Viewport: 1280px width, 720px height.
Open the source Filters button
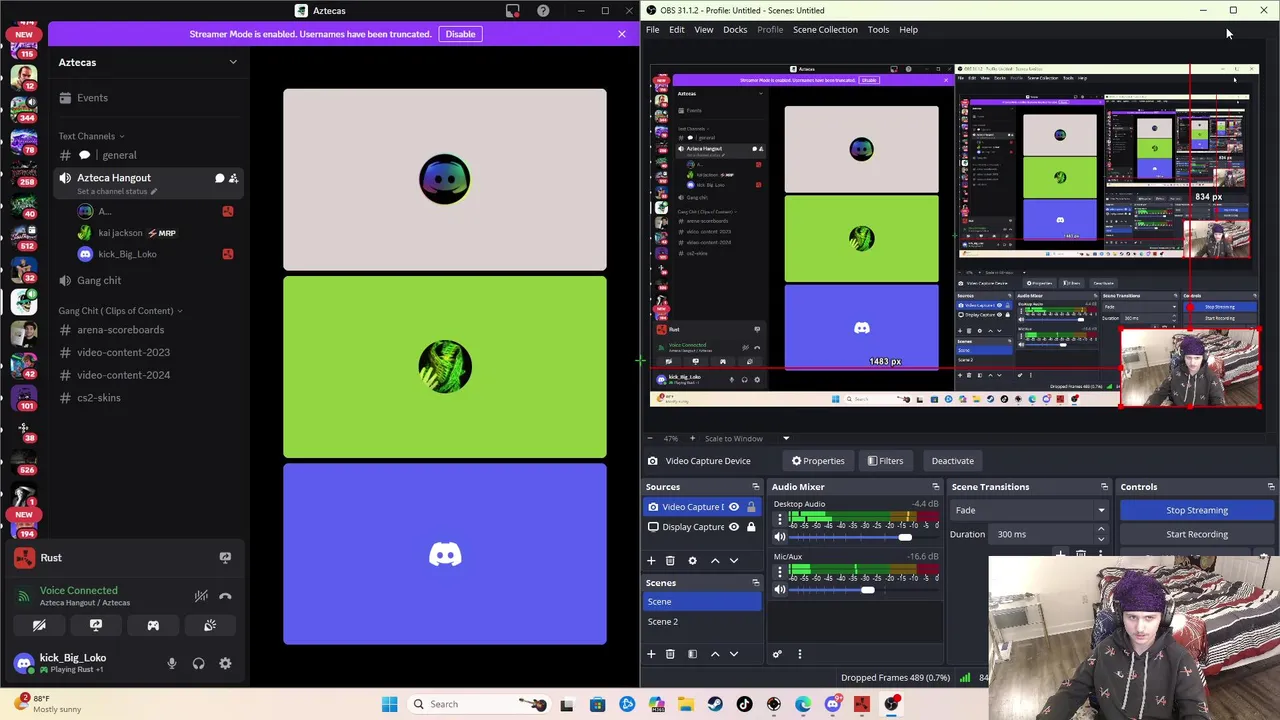pos(885,461)
